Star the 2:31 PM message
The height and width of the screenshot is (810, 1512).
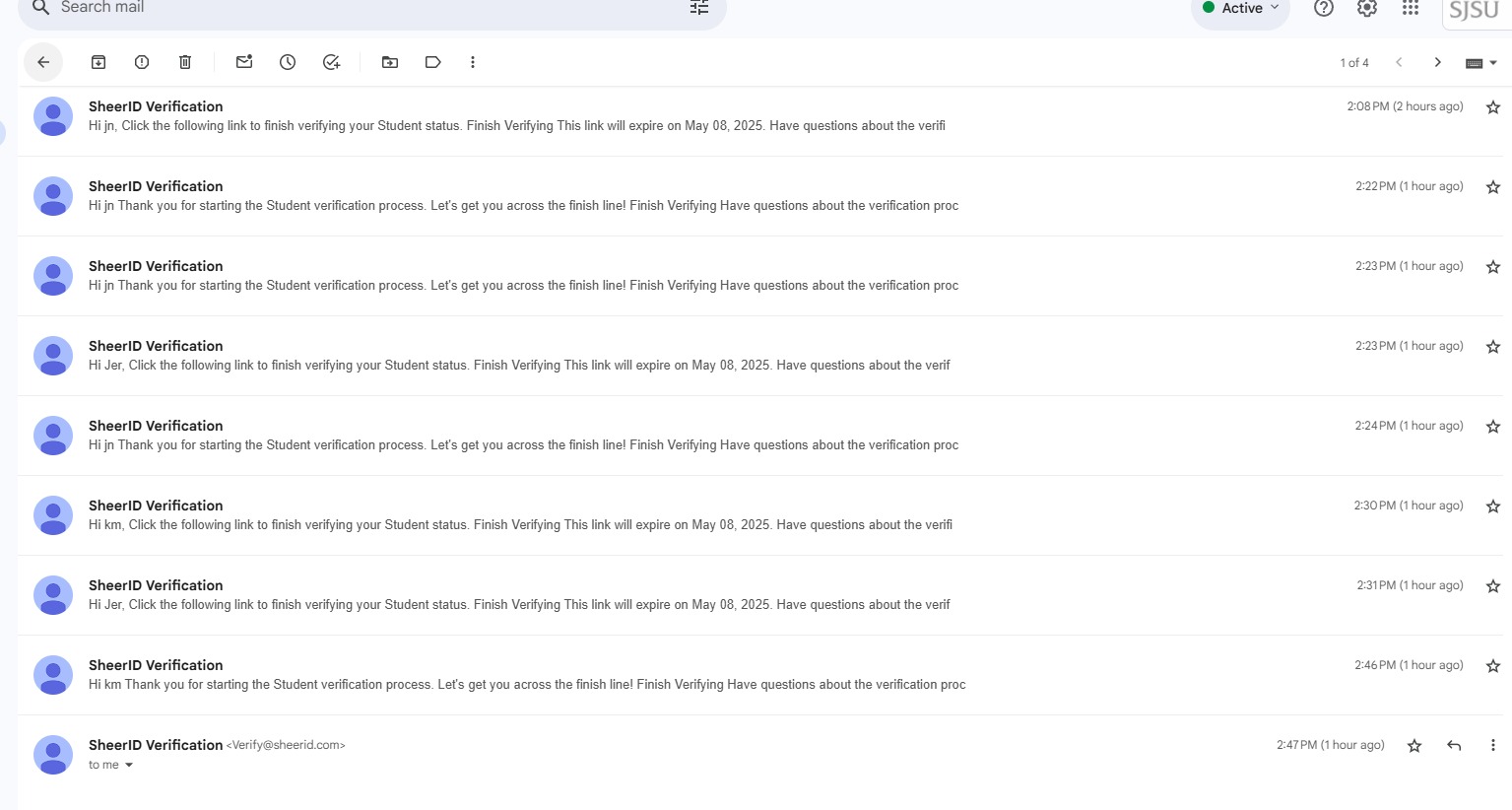[x=1493, y=586]
